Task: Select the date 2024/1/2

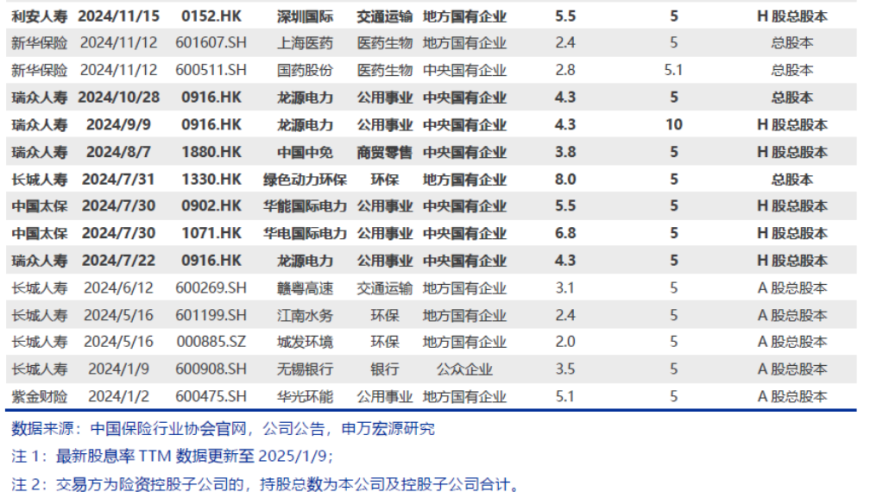Action: pos(119,397)
